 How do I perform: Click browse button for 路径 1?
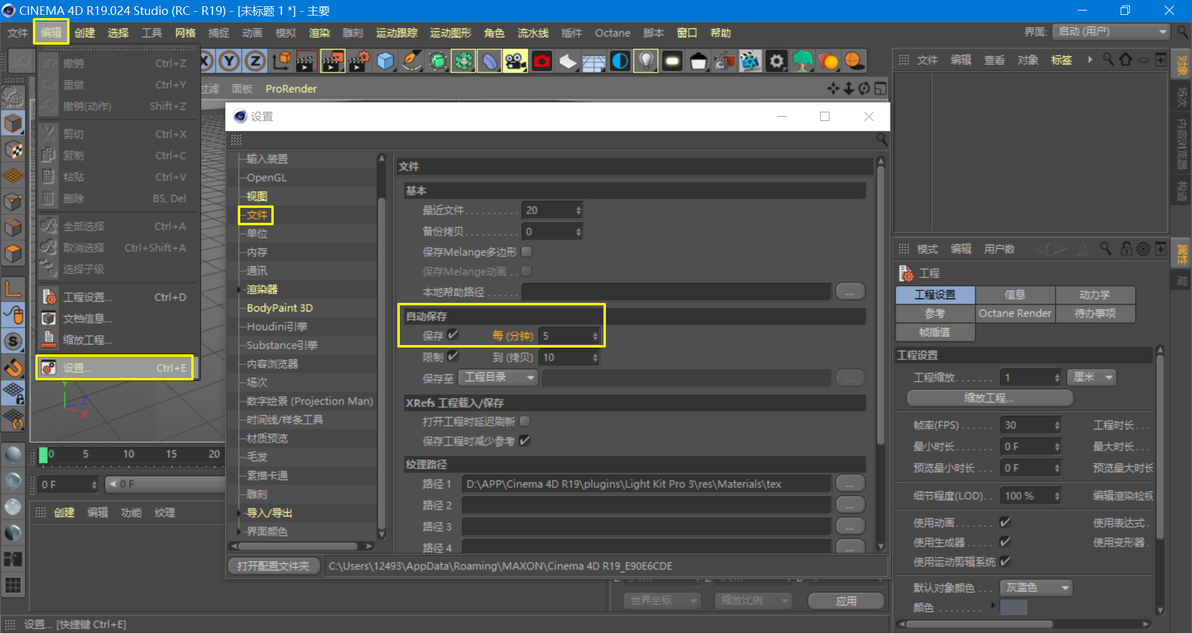tap(850, 483)
